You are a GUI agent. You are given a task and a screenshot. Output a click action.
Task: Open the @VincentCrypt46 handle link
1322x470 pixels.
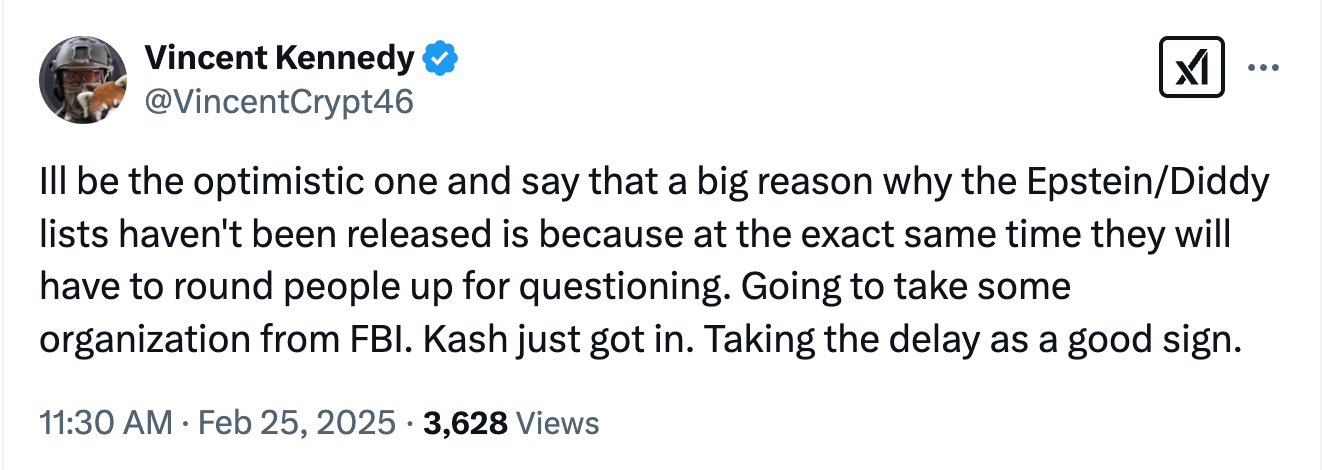click(x=279, y=101)
